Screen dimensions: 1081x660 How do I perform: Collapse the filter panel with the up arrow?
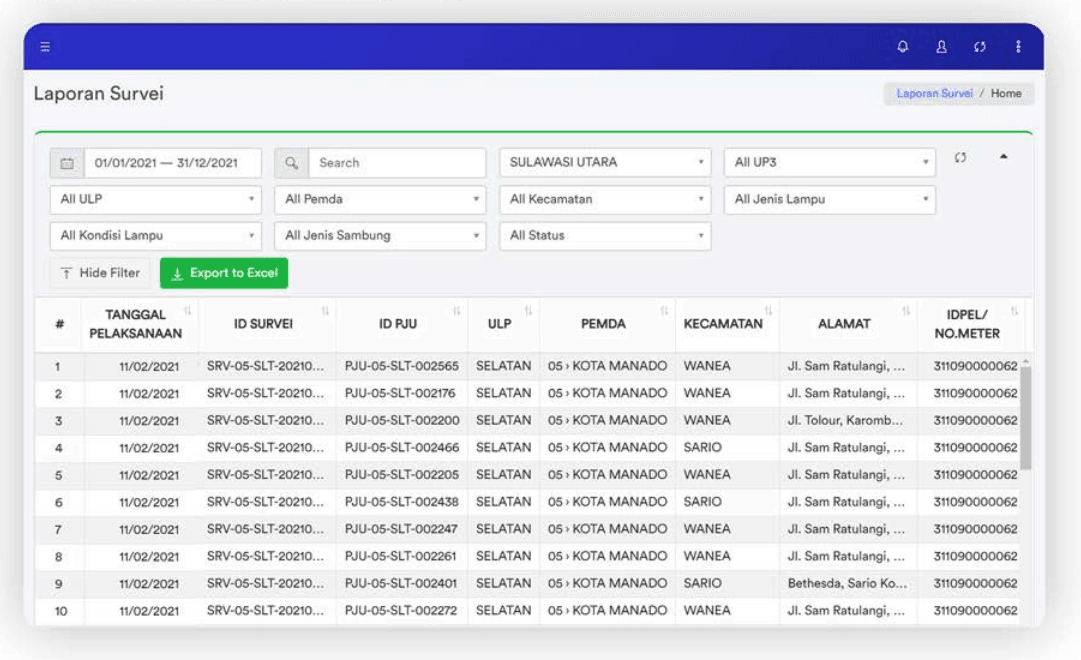1004,157
